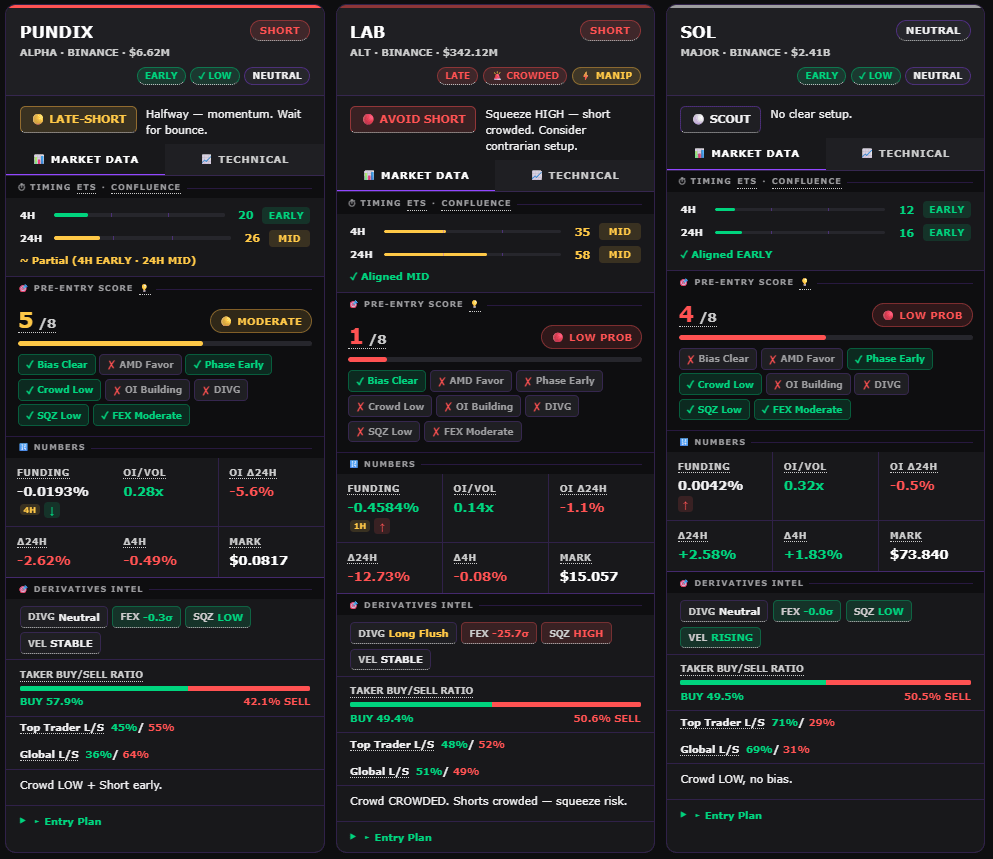Click the FEX -25.7σ chip on LAB
This screenshot has height=859, width=993.
(499, 633)
